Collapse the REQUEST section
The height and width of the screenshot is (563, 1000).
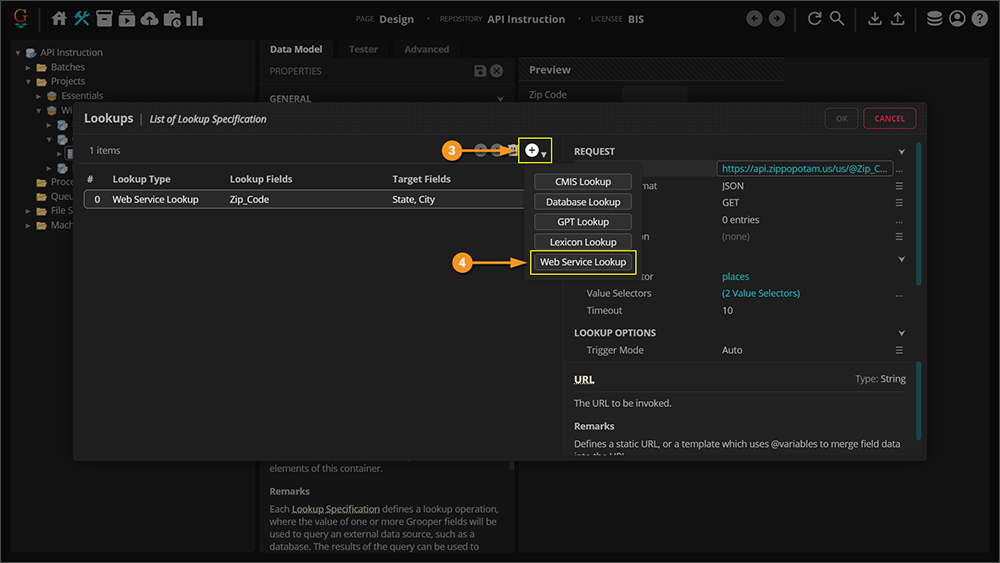coord(901,152)
